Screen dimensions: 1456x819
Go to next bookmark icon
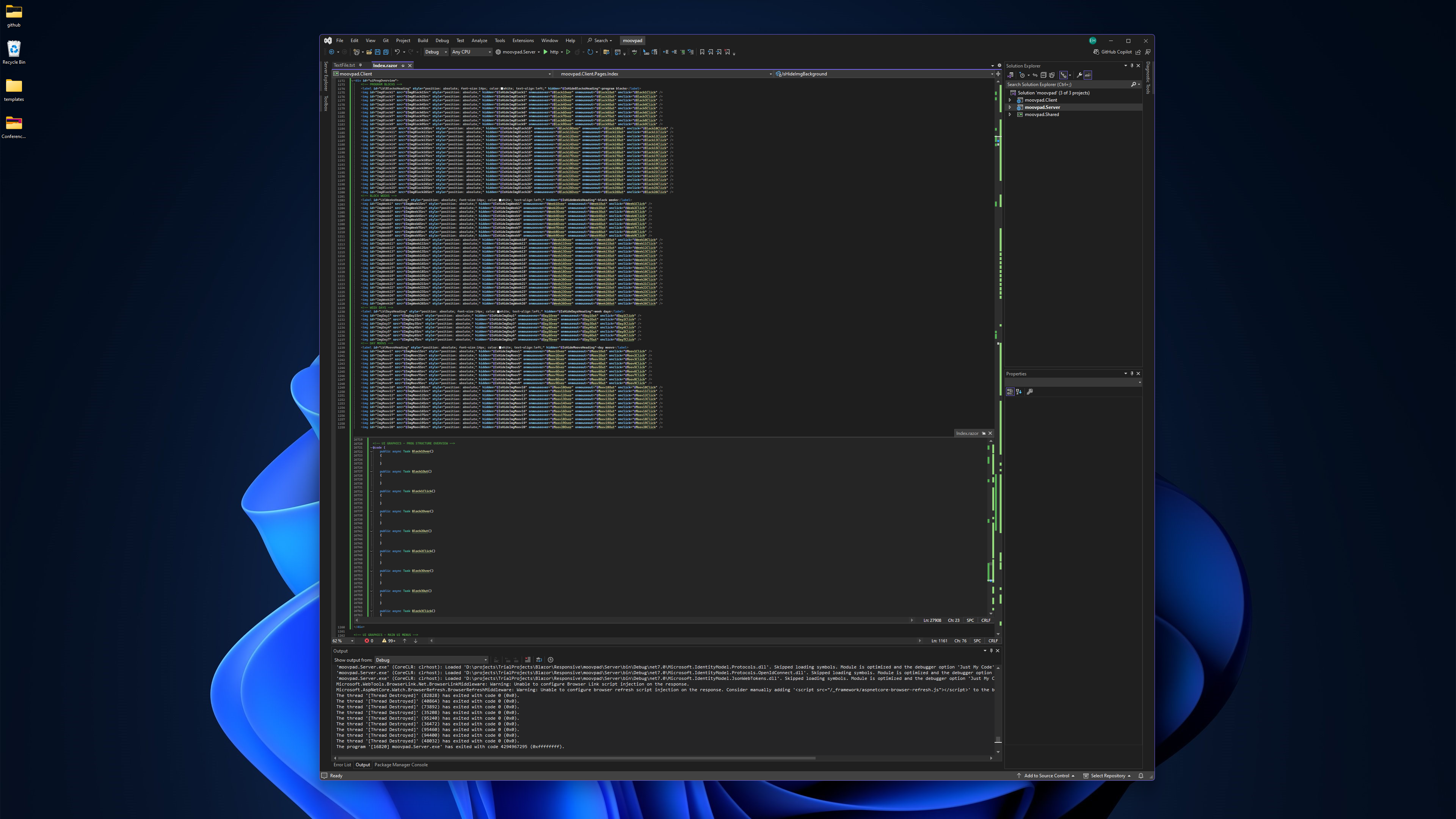click(x=719, y=52)
